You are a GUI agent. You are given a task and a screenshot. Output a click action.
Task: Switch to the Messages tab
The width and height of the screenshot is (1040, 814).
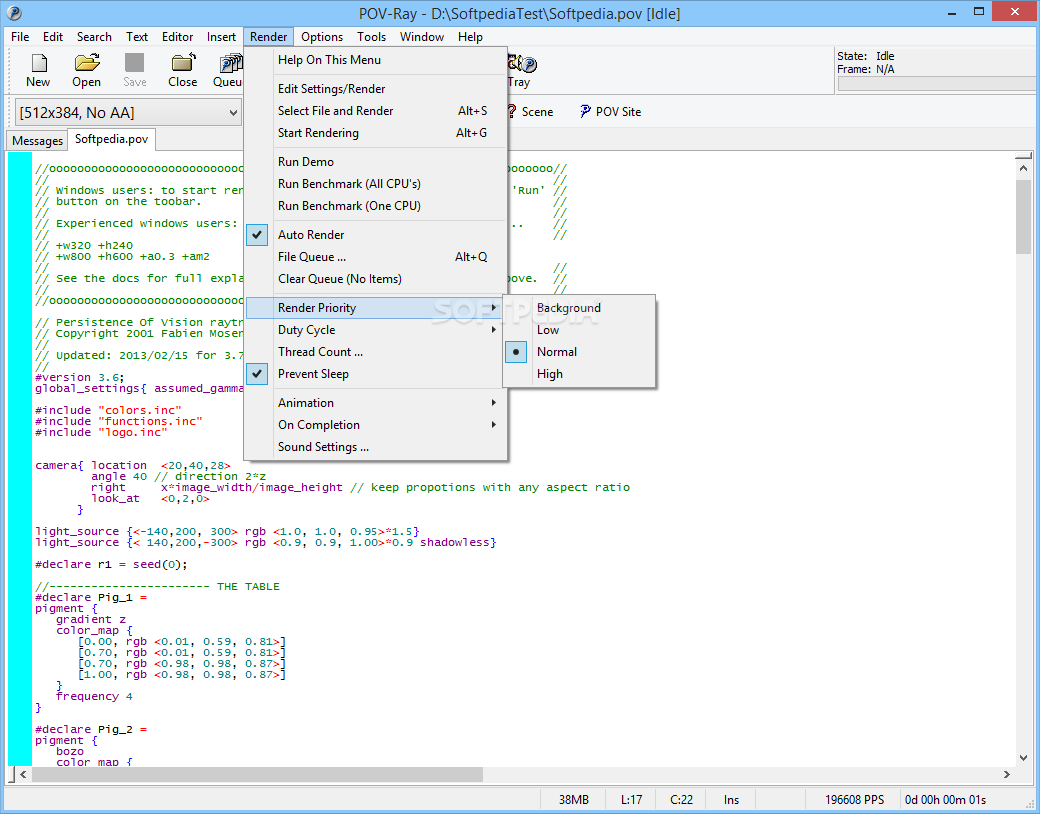(37, 141)
